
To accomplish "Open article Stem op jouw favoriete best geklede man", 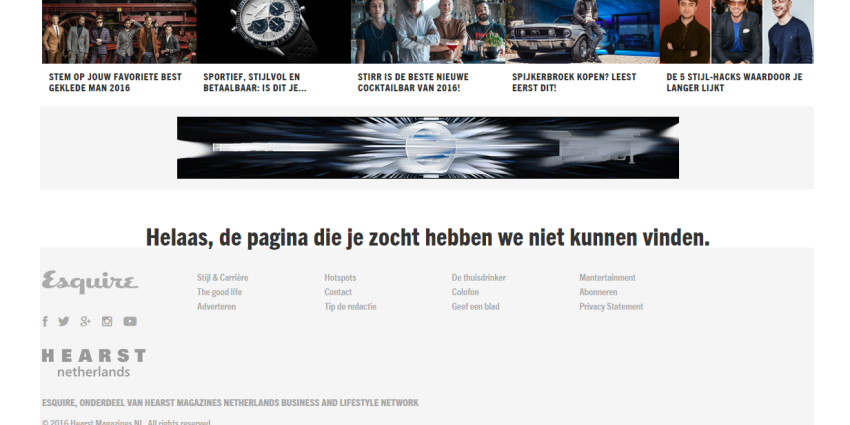I will click(115, 82).
